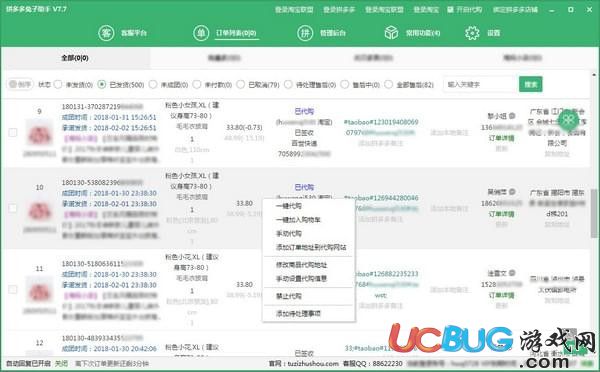Open product thumbnail for order 11
Viewport: 600px width, 372px height.
pos(39,290)
